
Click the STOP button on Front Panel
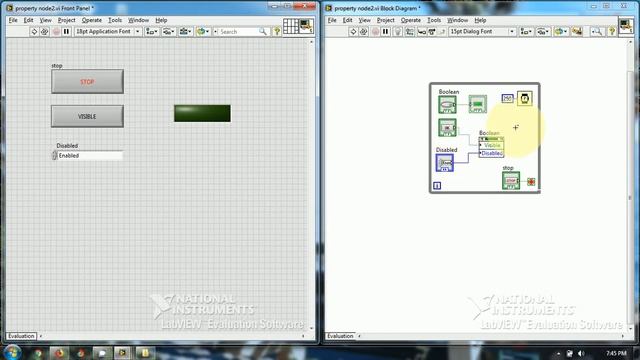coord(87,82)
